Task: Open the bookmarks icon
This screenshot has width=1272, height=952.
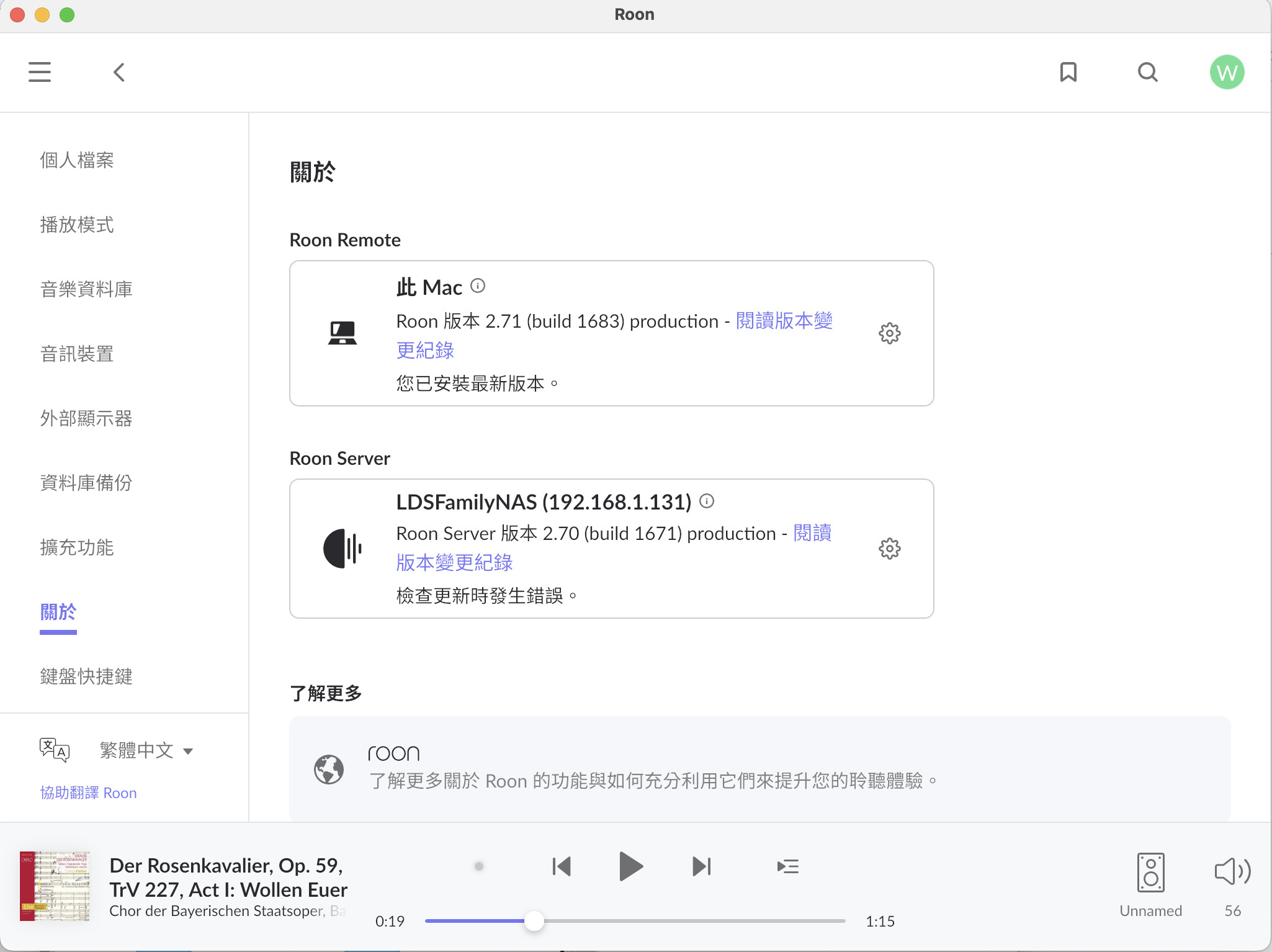Action: (1068, 72)
